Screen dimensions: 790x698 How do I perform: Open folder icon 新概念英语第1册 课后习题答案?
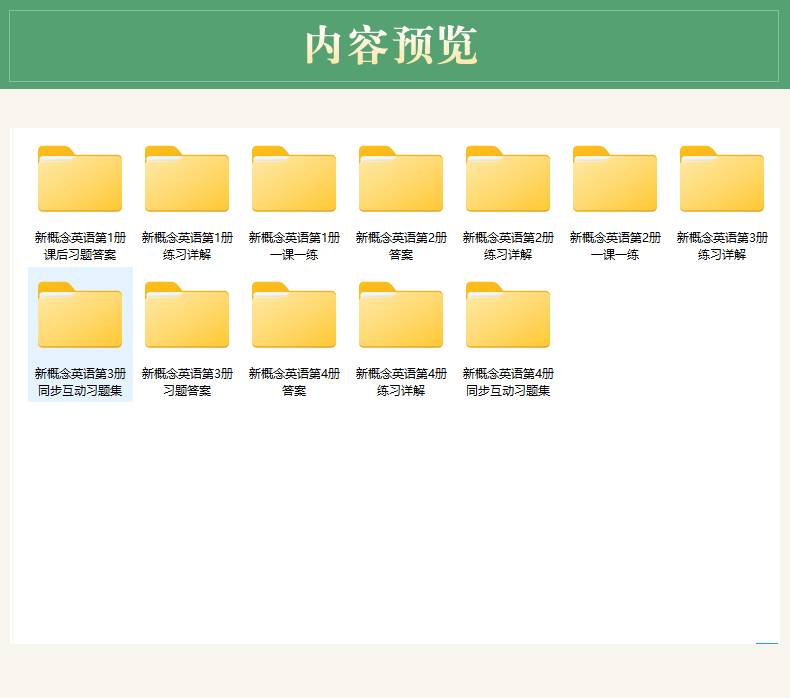[x=80, y=179]
